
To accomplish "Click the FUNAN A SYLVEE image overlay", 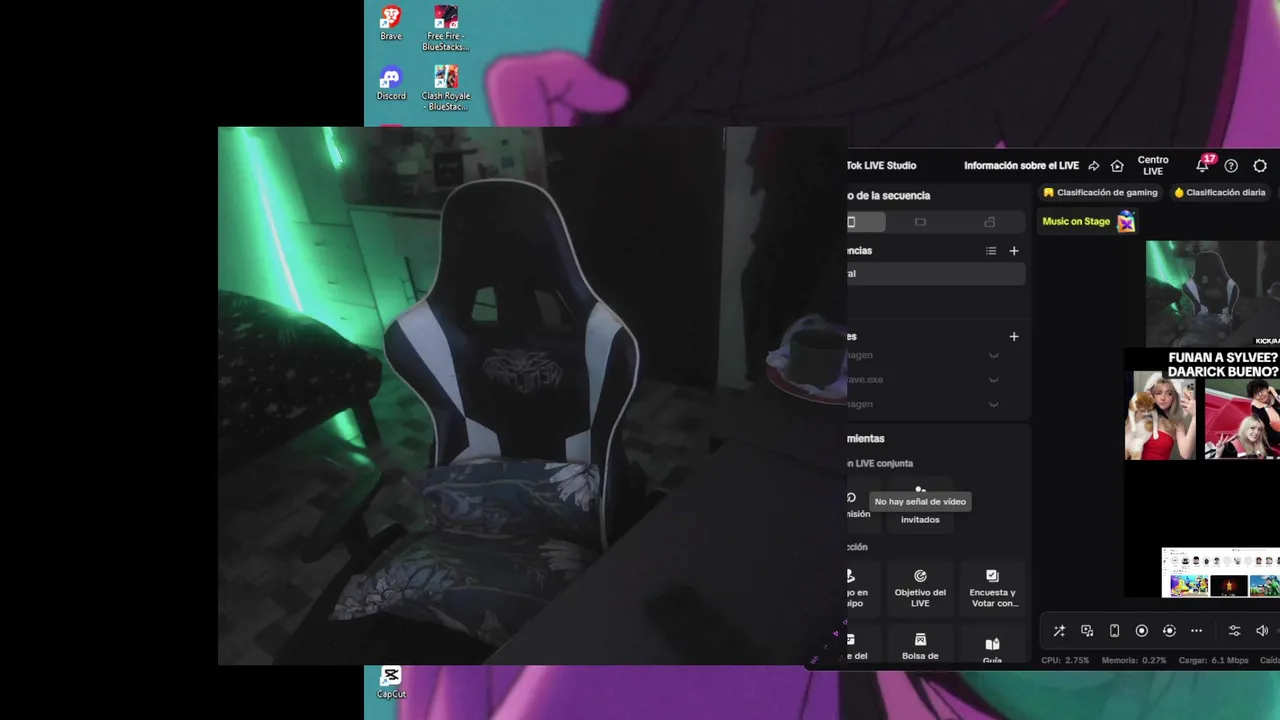I will click(1202, 404).
